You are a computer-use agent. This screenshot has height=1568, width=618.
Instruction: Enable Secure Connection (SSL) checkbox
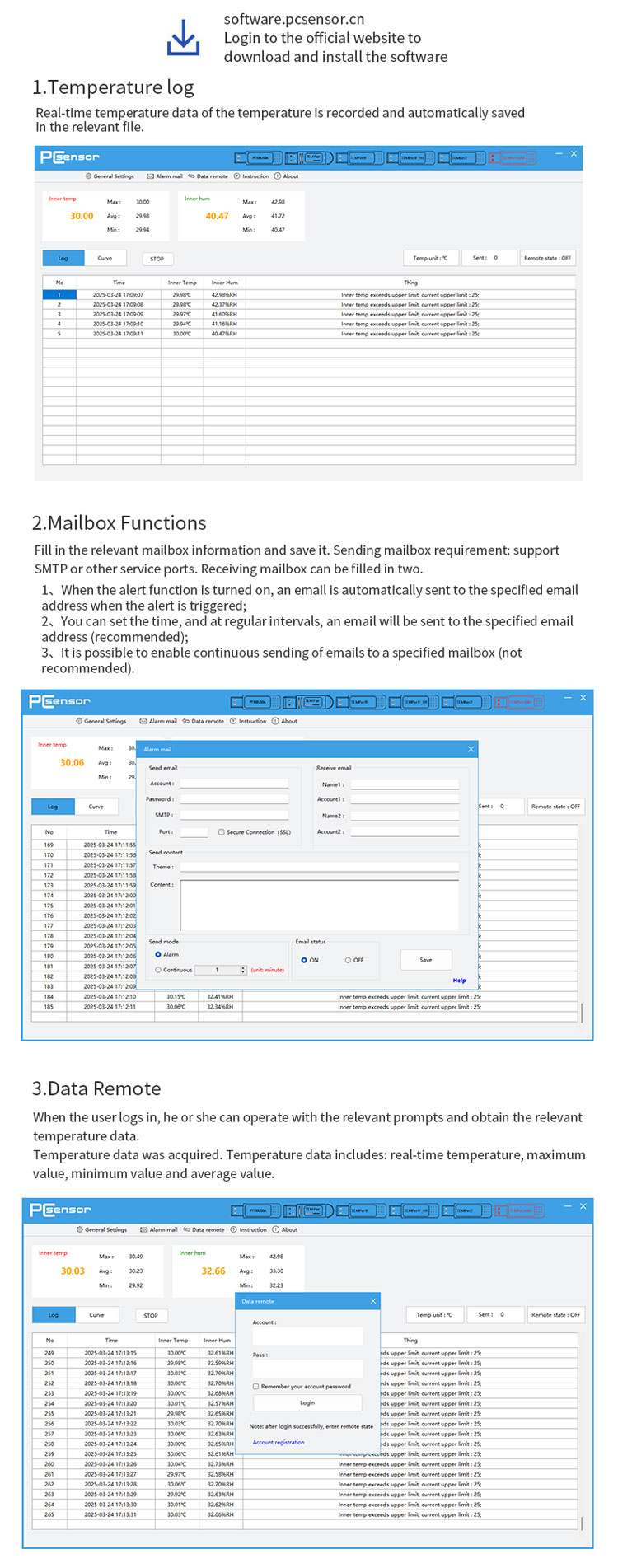222,832
